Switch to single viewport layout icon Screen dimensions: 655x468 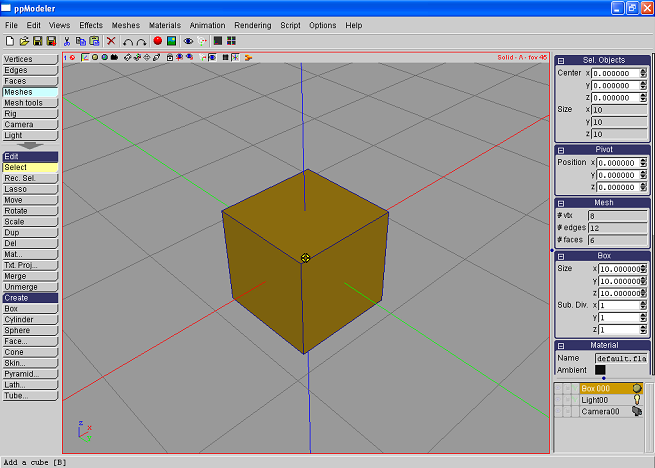click(x=218, y=41)
